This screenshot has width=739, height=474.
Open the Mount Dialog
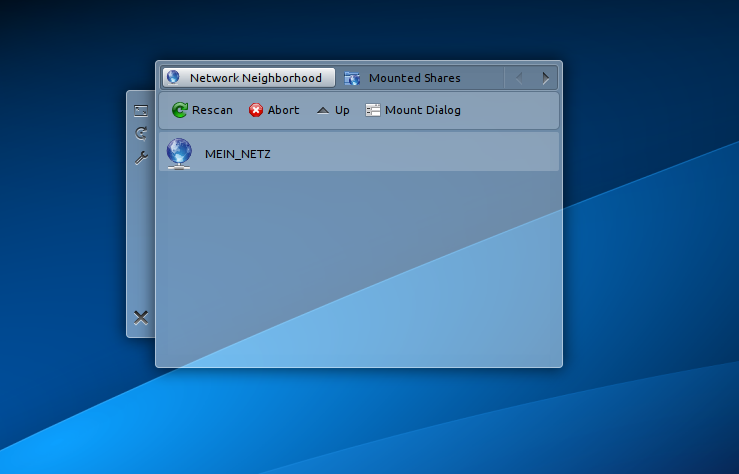413,110
